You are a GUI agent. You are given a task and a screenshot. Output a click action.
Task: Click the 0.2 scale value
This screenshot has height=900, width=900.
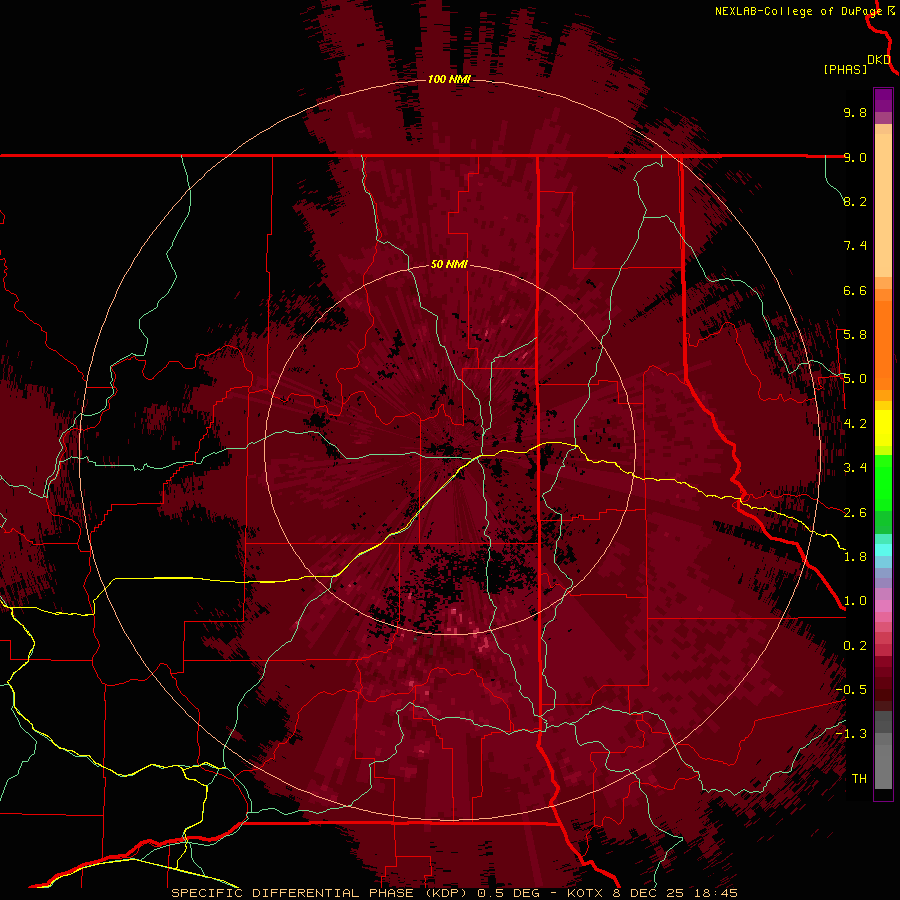[x=855, y=646]
